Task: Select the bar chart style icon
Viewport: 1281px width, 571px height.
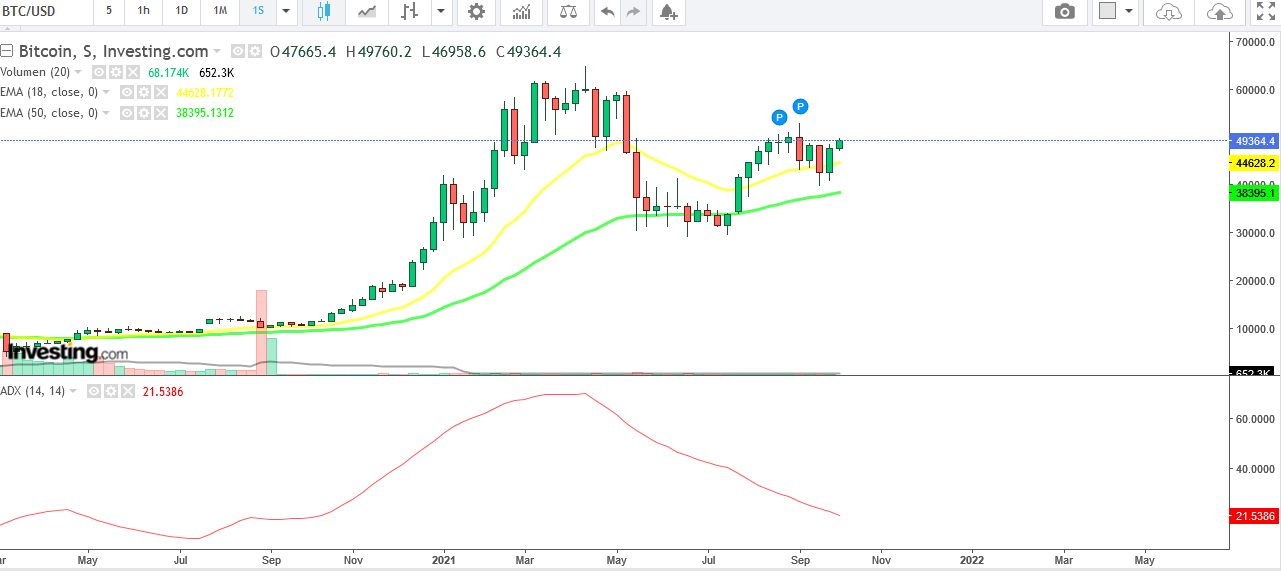Action: tap(408, 12)
